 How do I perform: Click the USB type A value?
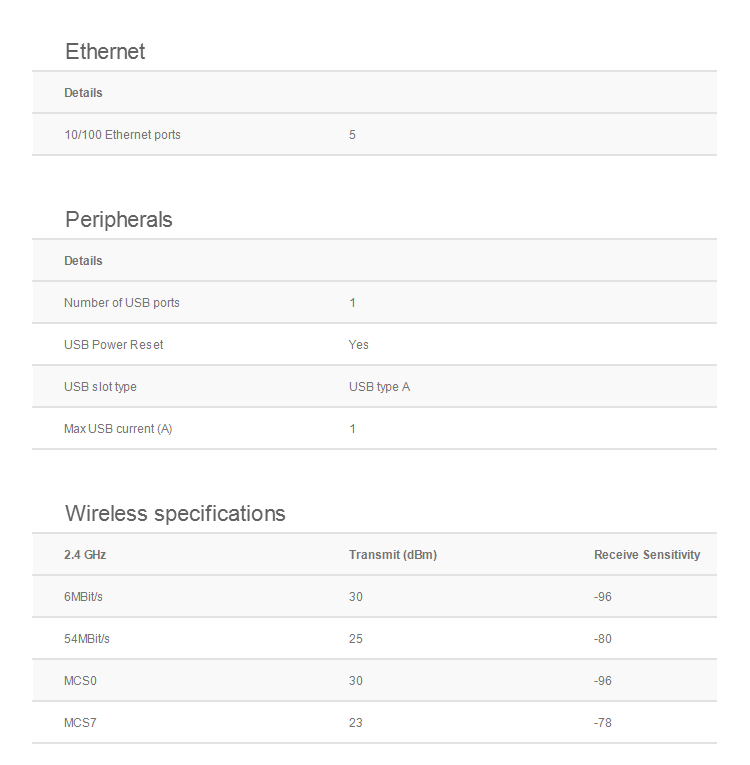pos(379,387)
